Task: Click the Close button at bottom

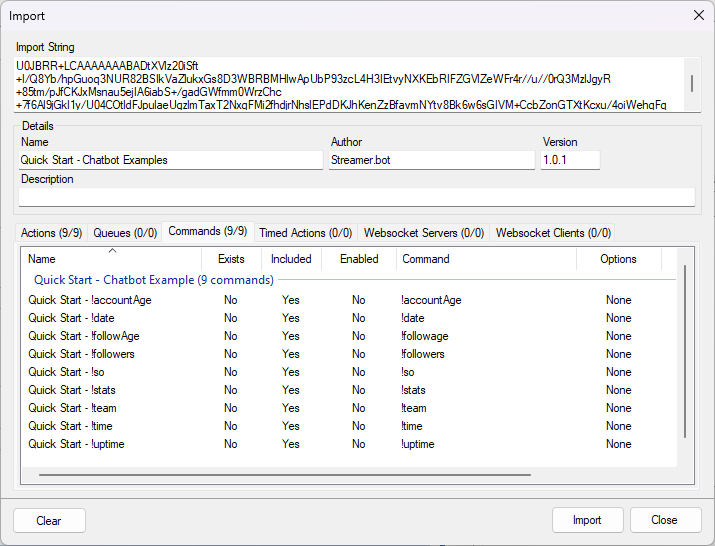Action: pyautogui.click(x=665, y=520)
